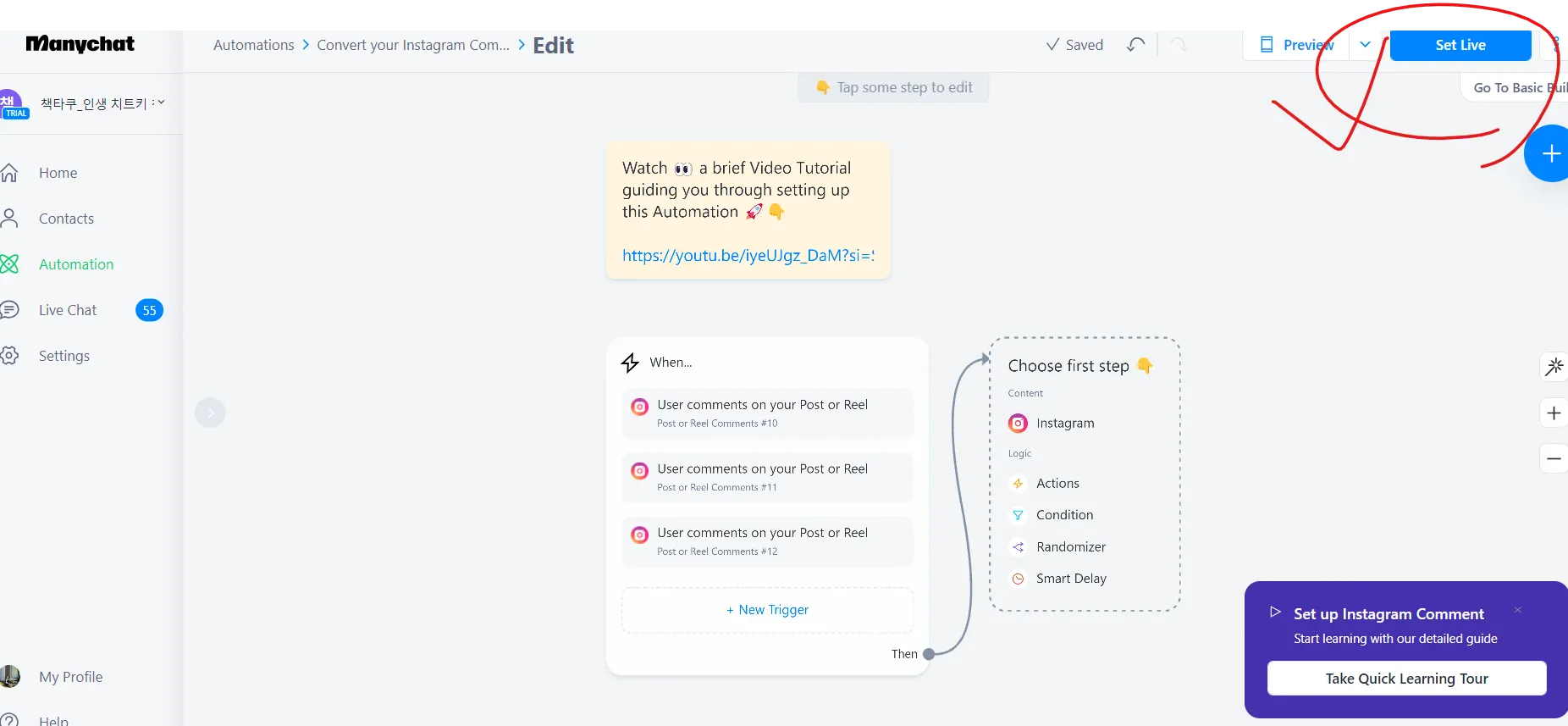
Task: Select the Automation atom icon
Action: click(x=9, y=264)
